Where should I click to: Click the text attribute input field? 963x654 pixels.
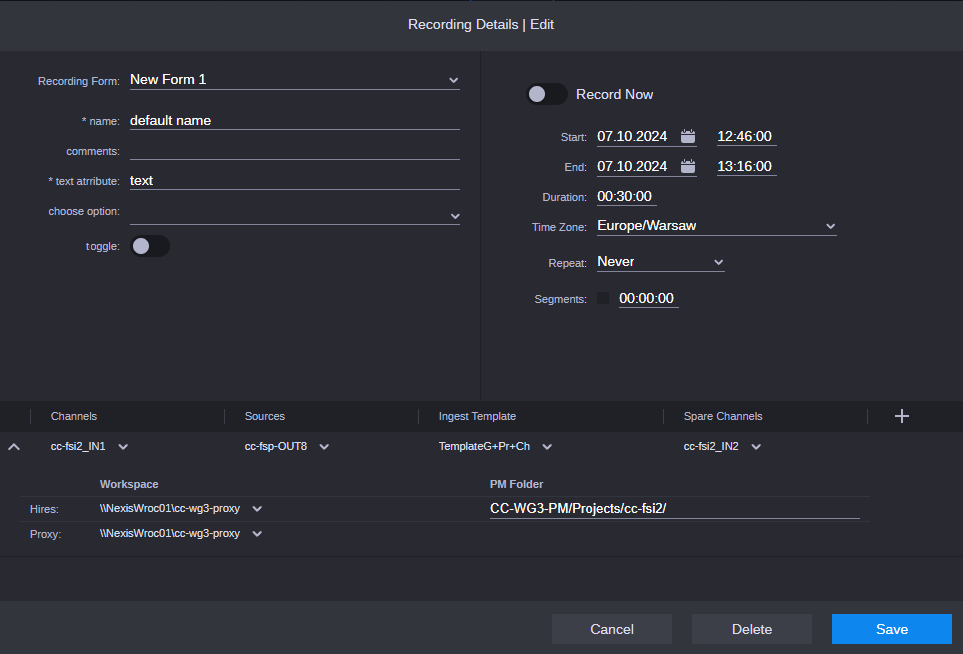point(295,181)
